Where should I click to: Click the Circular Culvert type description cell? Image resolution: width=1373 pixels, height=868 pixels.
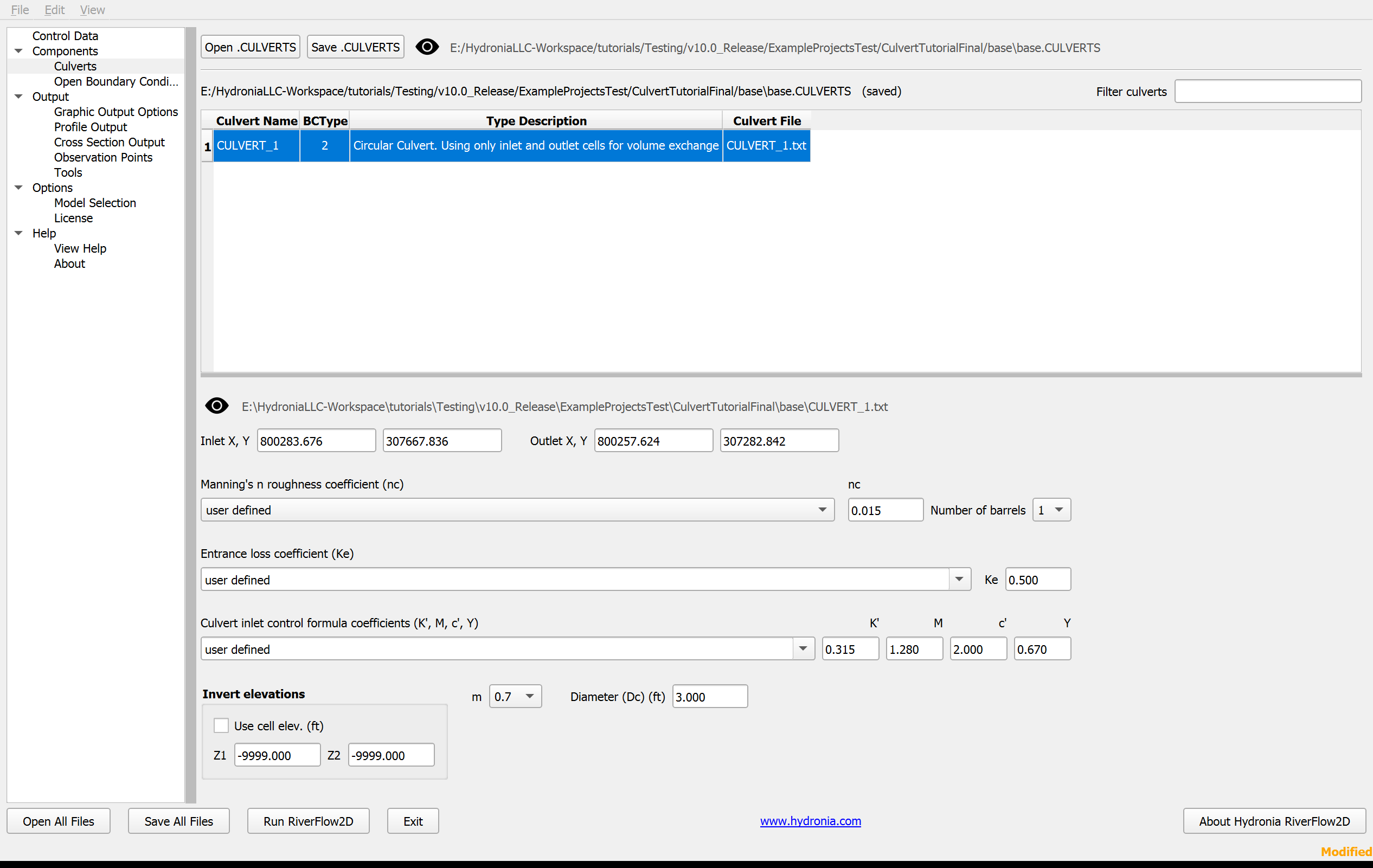coord(536,146)
